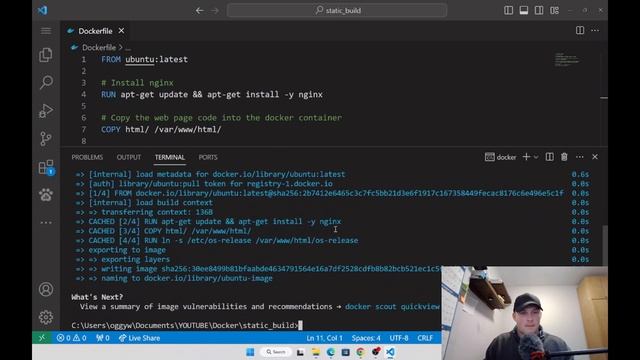Kill terminal with trash icon
The height and width of the screenshot is (360, 640).
click(564, 157)
